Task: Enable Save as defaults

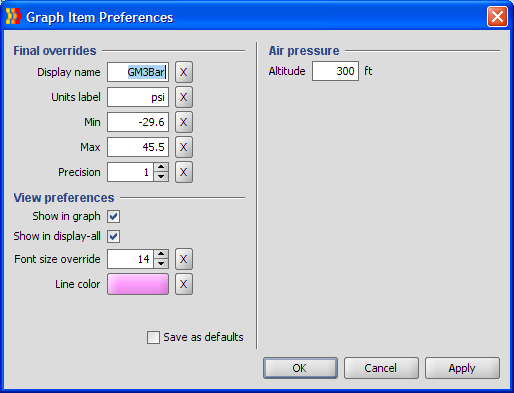Action: (153, 337)
